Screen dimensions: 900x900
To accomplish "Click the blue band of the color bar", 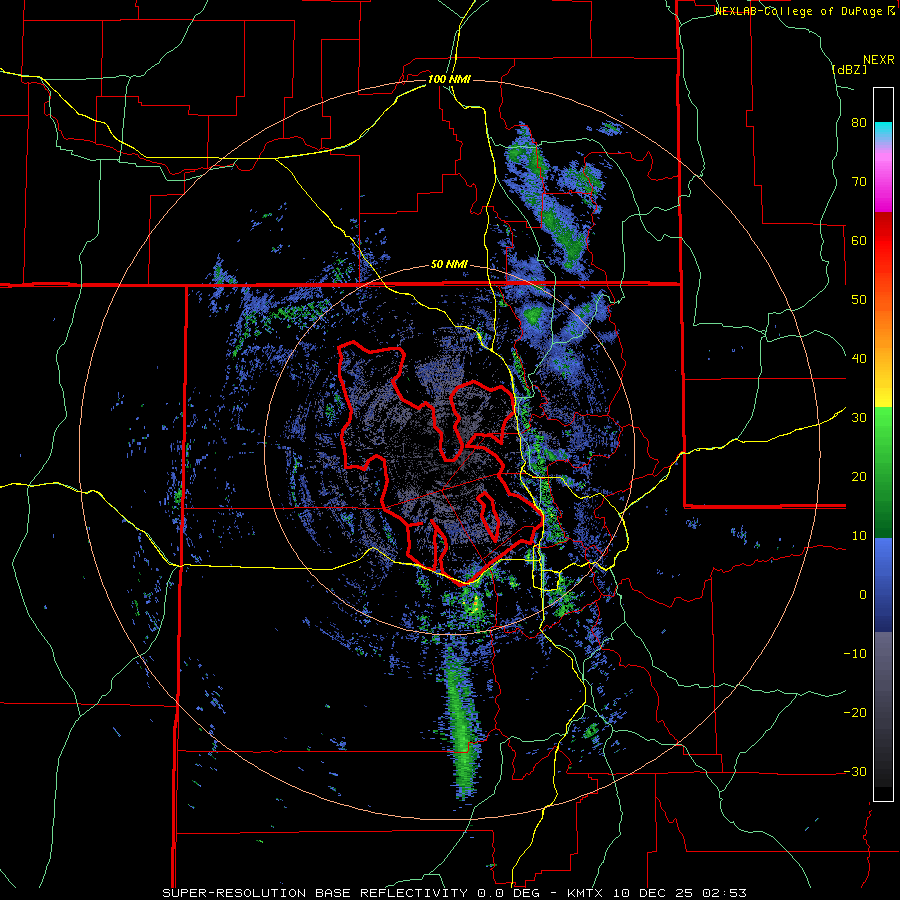I will (883, 585).
